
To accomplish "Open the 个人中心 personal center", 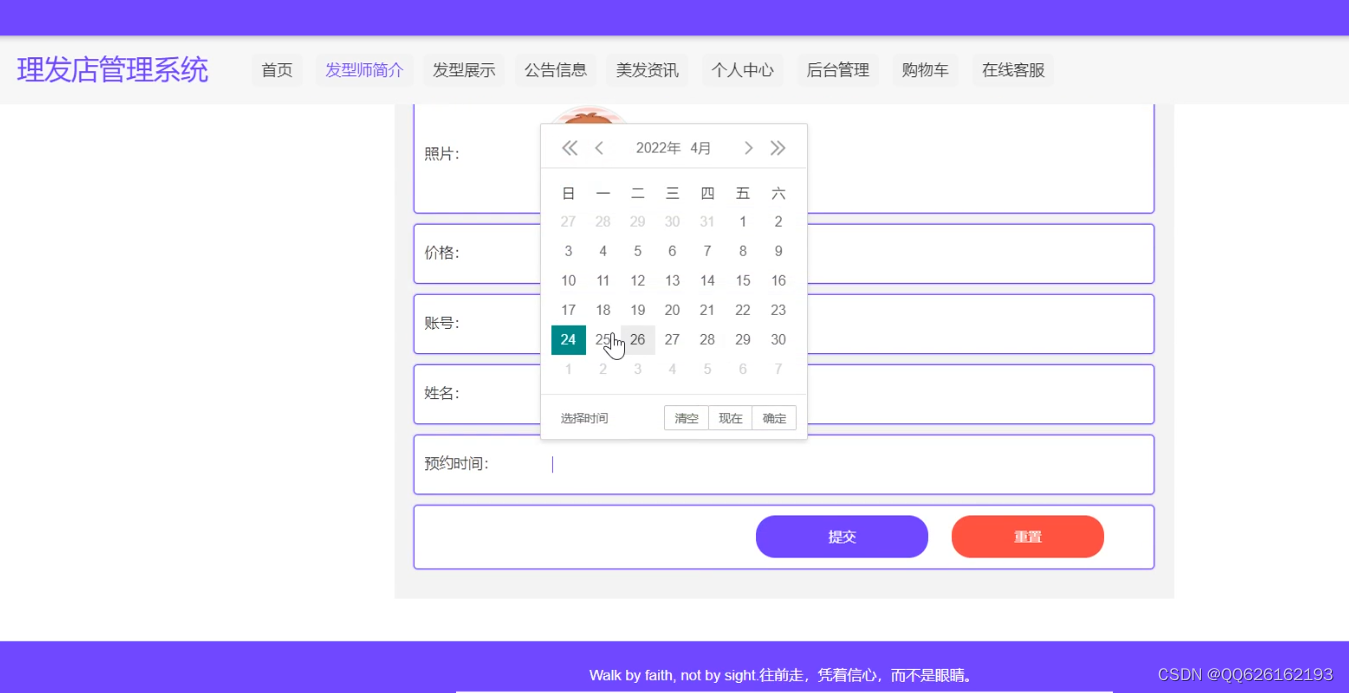I will tap(741, 70).
